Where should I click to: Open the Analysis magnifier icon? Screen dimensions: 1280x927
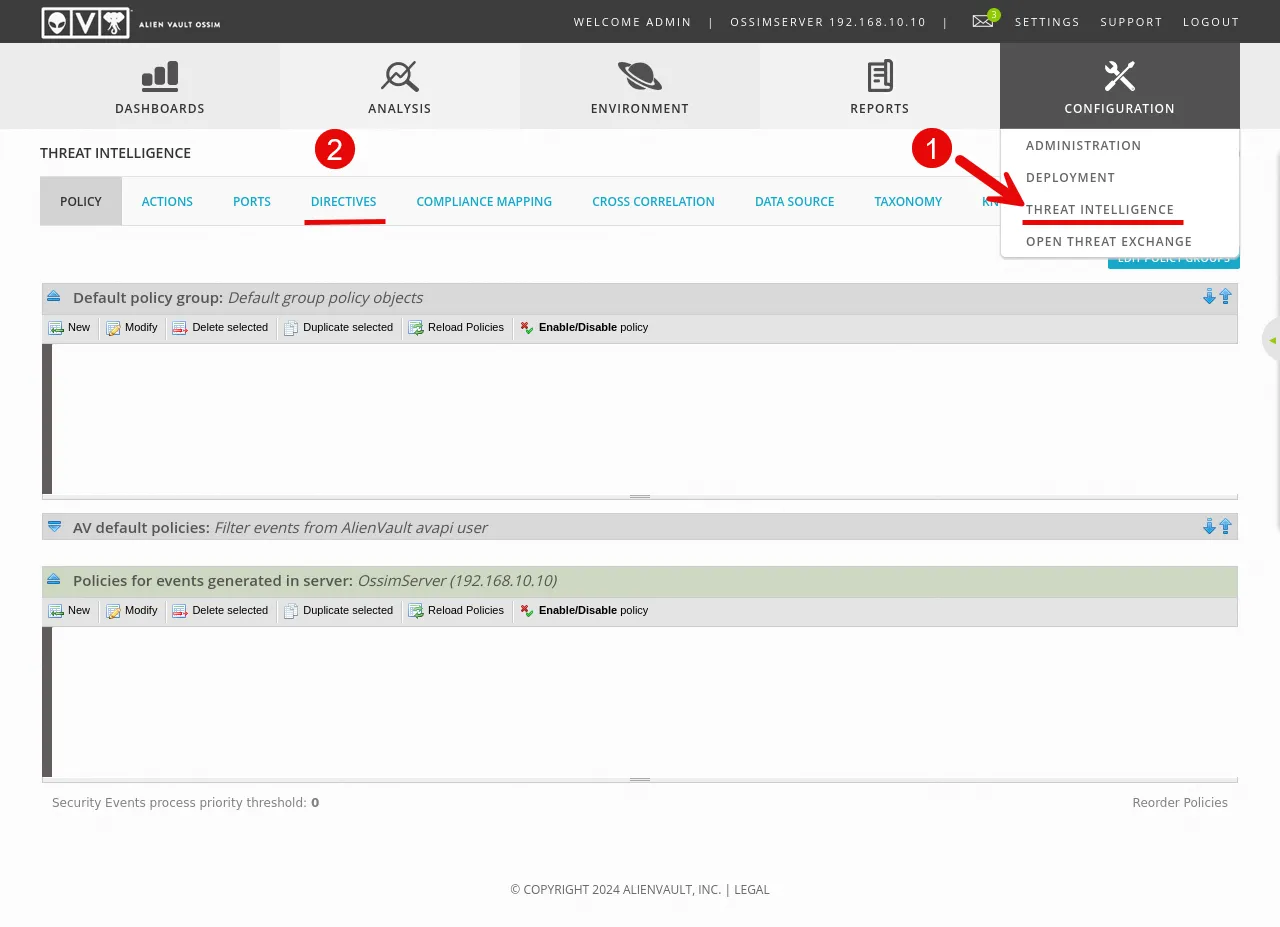click(x=399, y=76)
